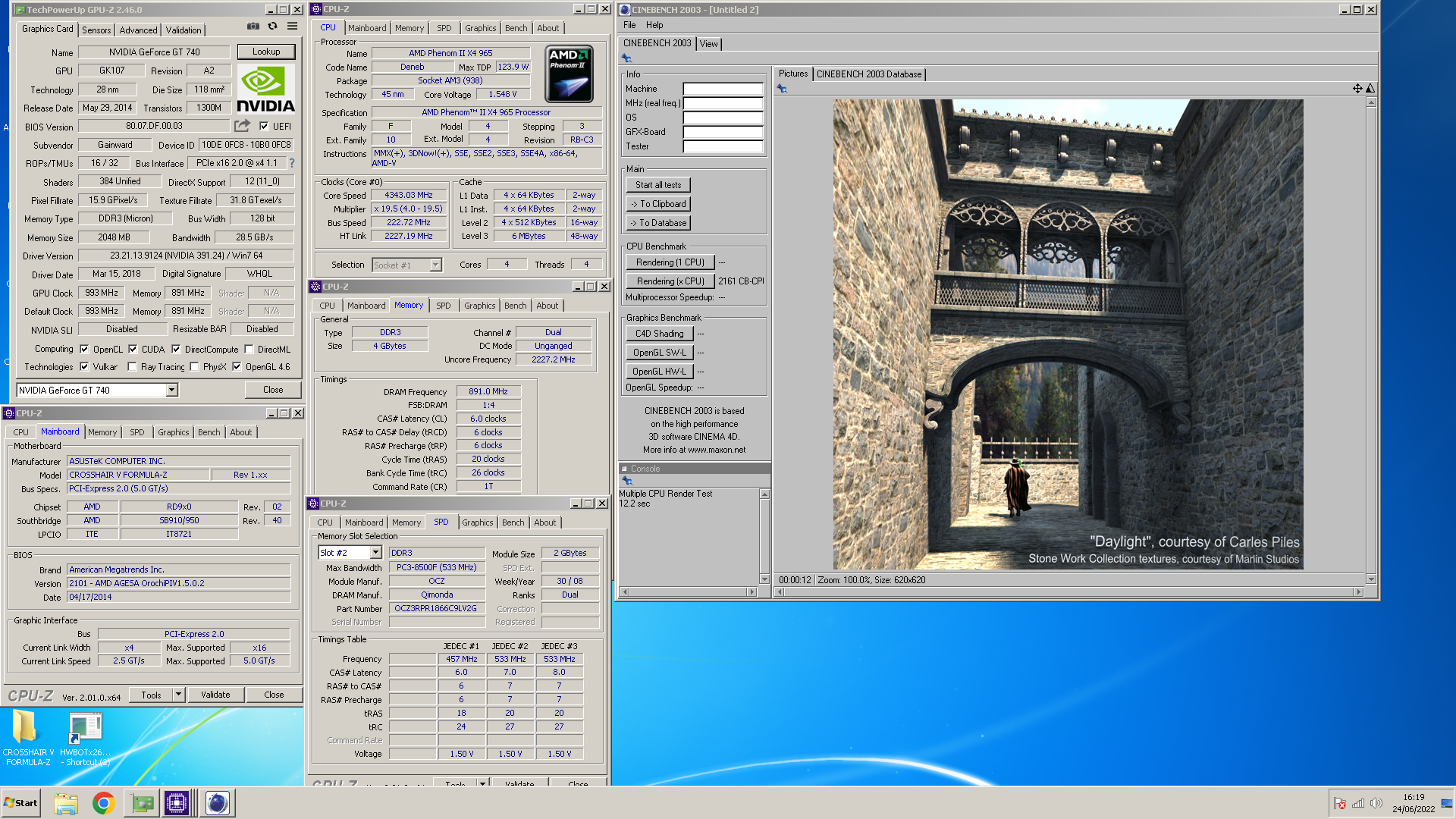The height and width of the screenshot is (819, 1456).
Task: Click the NVIDIA logo in GPU-Z
Action: 265,89
